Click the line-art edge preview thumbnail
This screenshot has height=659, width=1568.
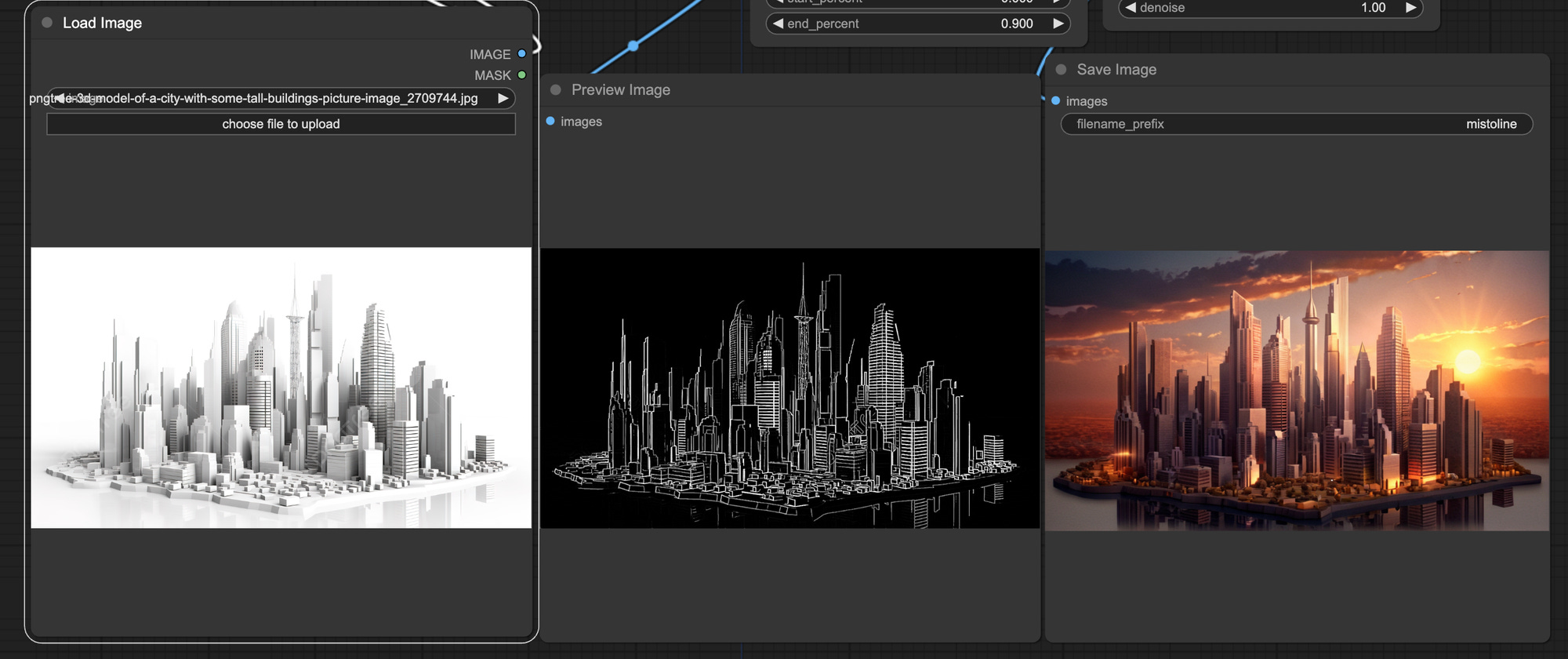pos(789,388)
